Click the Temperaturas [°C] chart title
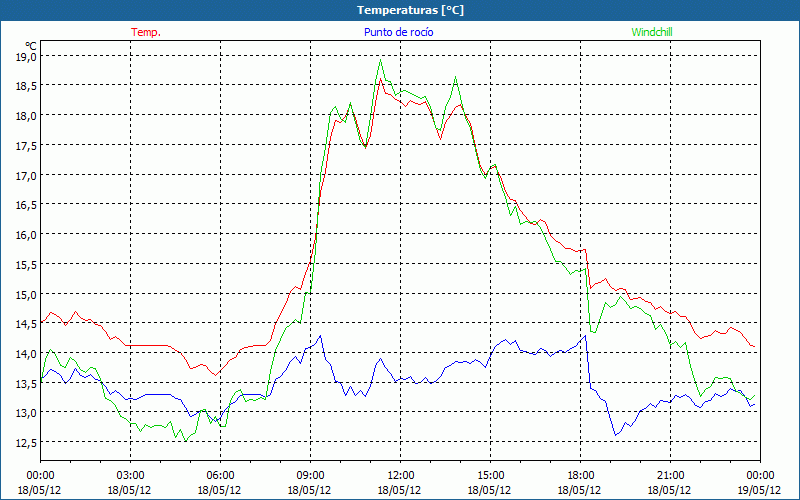Image resolution: width=800 pixels, height=500 pixels. click(410, 10)
